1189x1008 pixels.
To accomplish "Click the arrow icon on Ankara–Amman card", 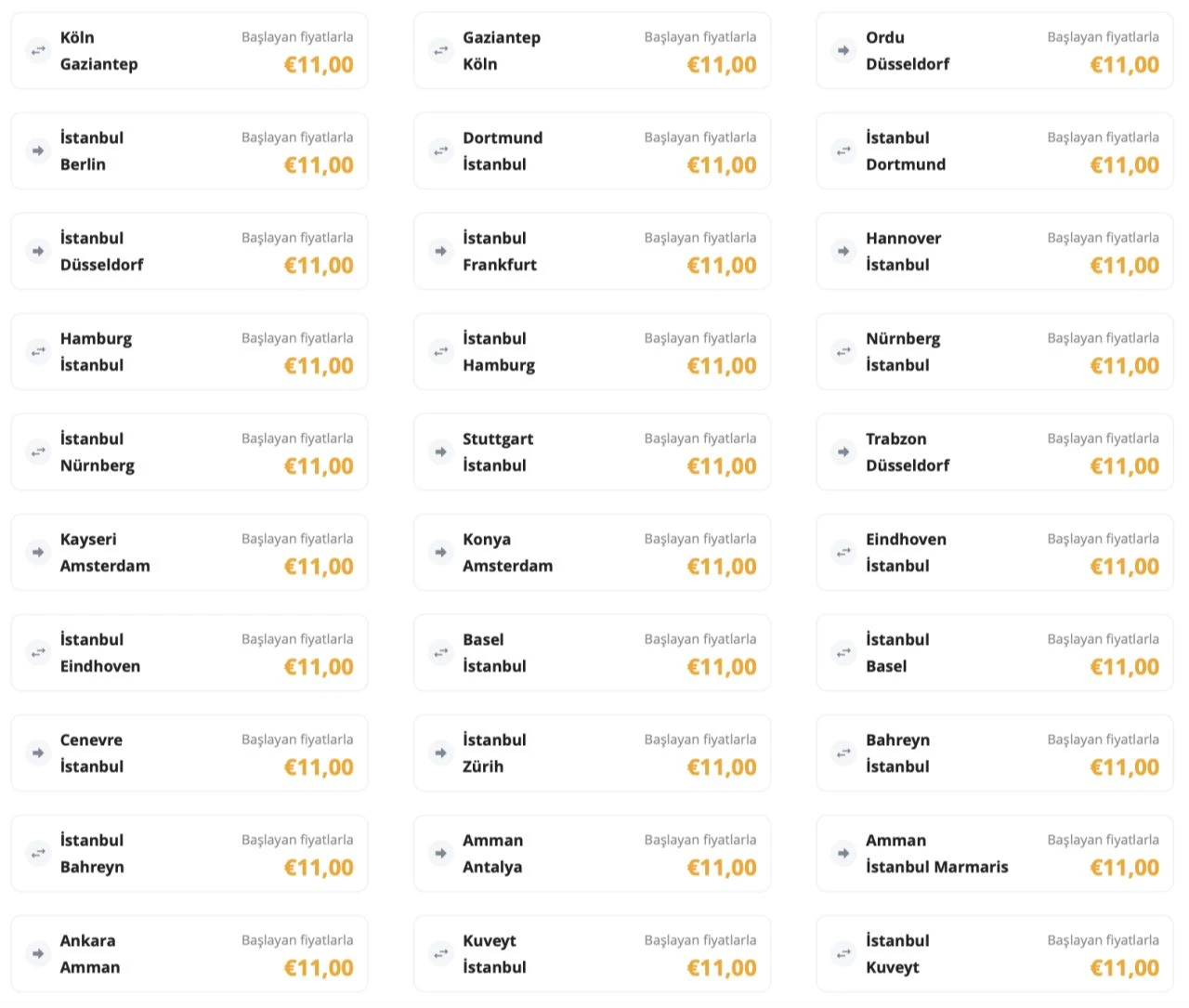I will tap(38, 953).
